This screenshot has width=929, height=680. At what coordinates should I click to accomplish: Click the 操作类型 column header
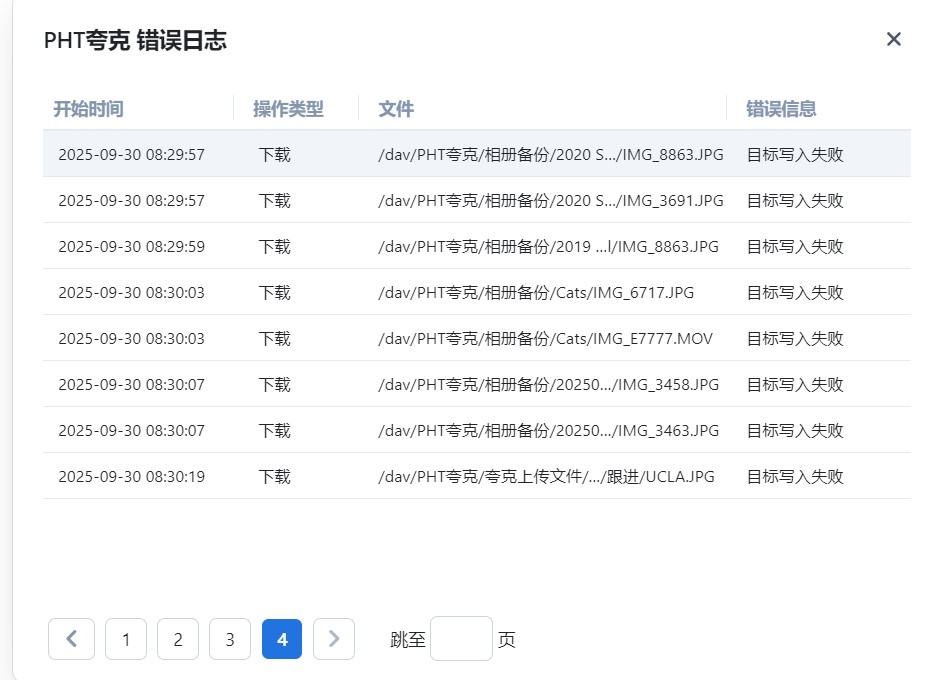point(288,109)
